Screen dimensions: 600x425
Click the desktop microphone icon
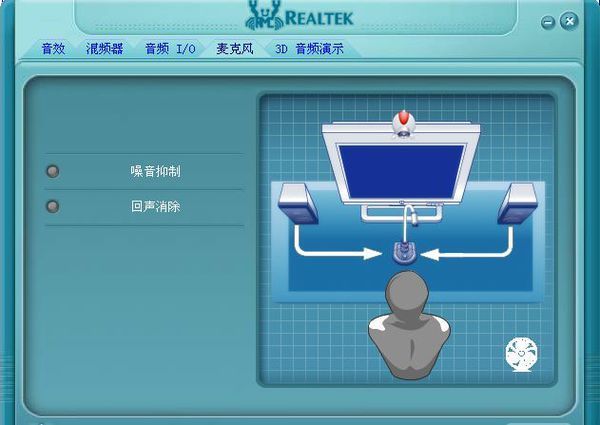coord(404,252)
